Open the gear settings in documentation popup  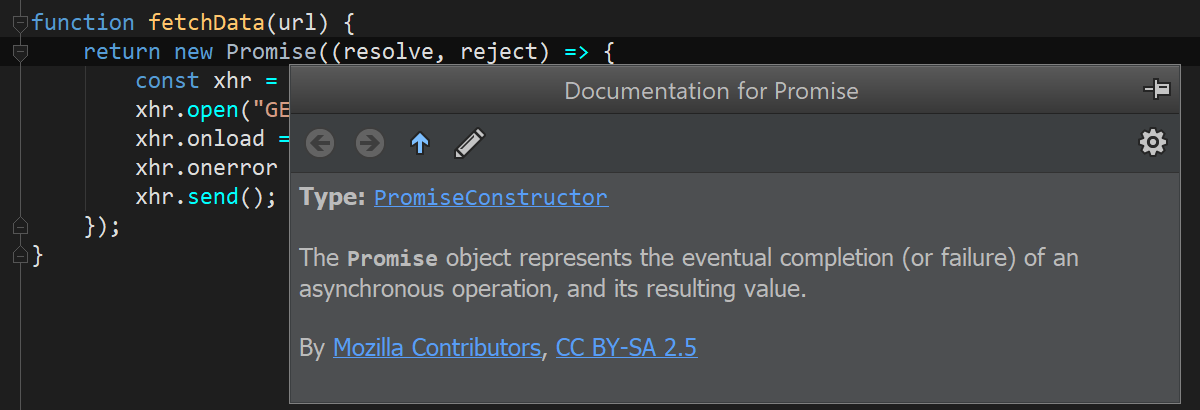tap(1153, 143)
